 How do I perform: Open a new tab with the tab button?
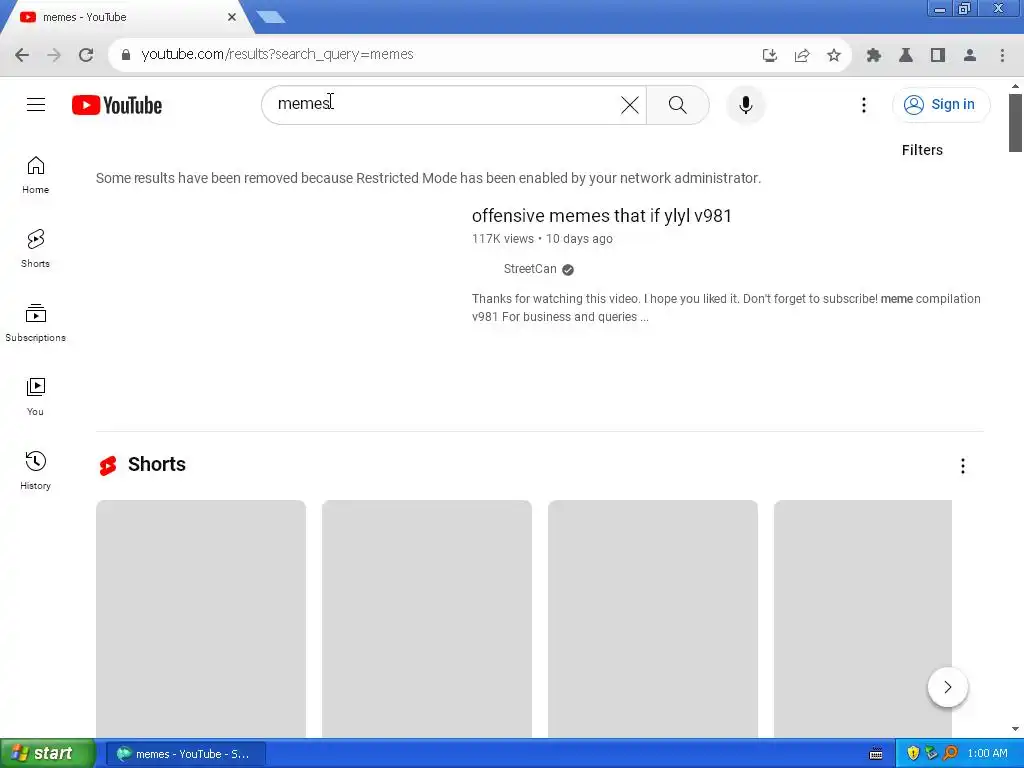click(x=272, y=18)
